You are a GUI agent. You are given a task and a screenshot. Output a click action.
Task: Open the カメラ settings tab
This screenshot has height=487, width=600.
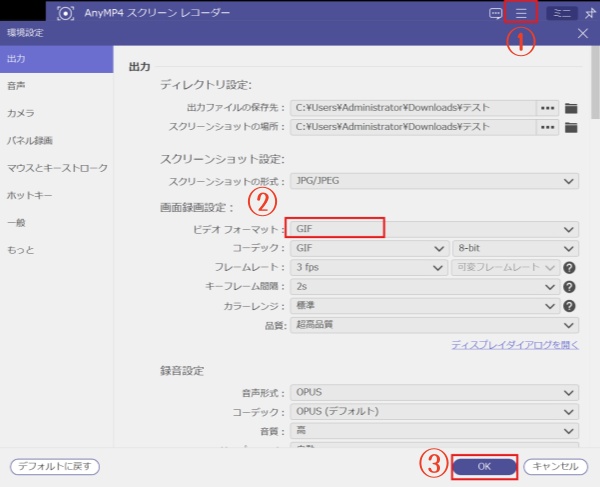coord(57,113)
